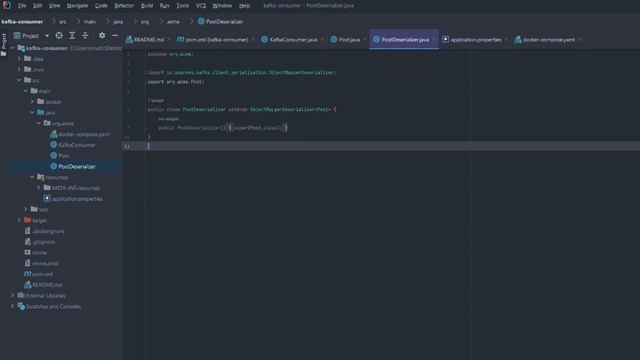Viewport: 640px width, 360px height.
Task: Open the Run menu
Action: pyautogui.click(x=164, y=6)
